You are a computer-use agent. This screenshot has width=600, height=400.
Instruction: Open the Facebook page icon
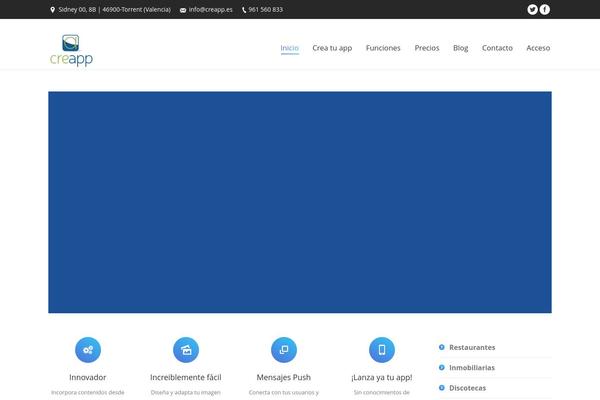(x=545, y=10)
